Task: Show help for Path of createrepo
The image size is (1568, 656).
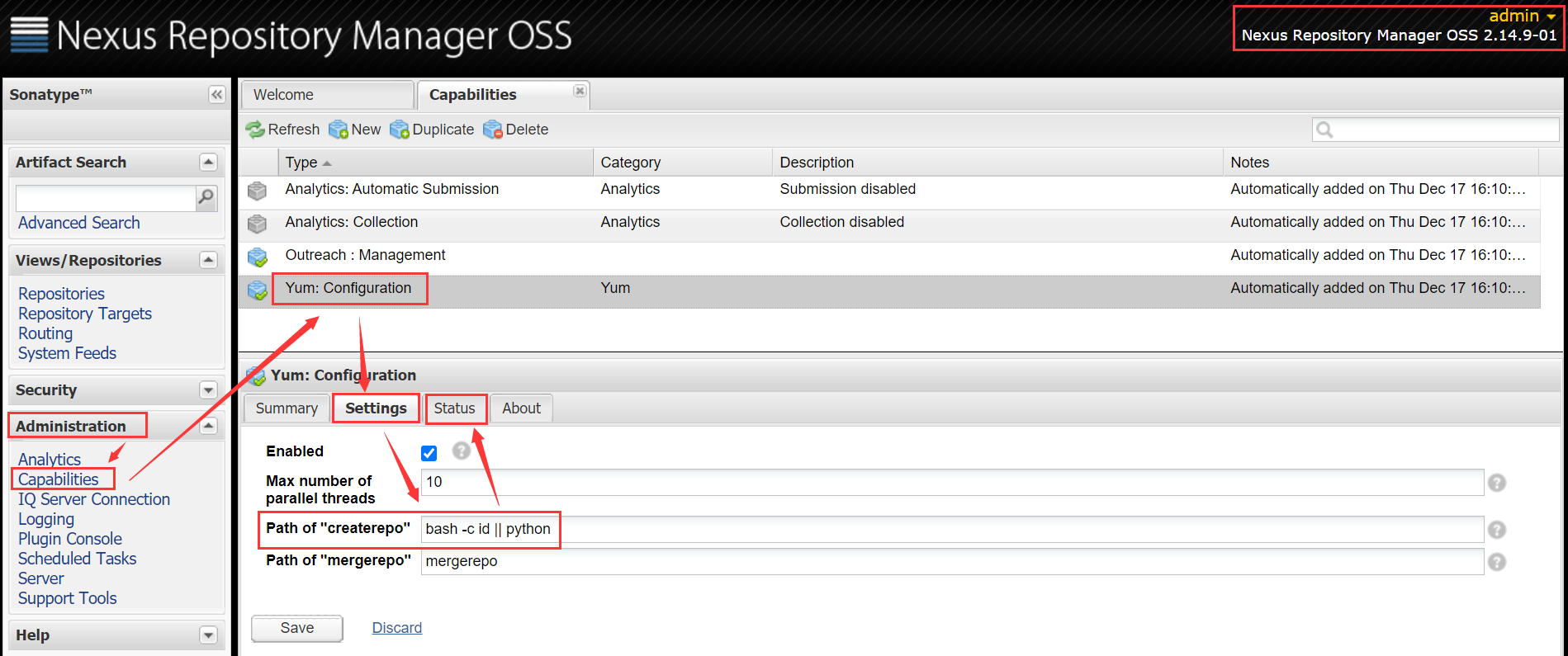Action: (1497, 530)
